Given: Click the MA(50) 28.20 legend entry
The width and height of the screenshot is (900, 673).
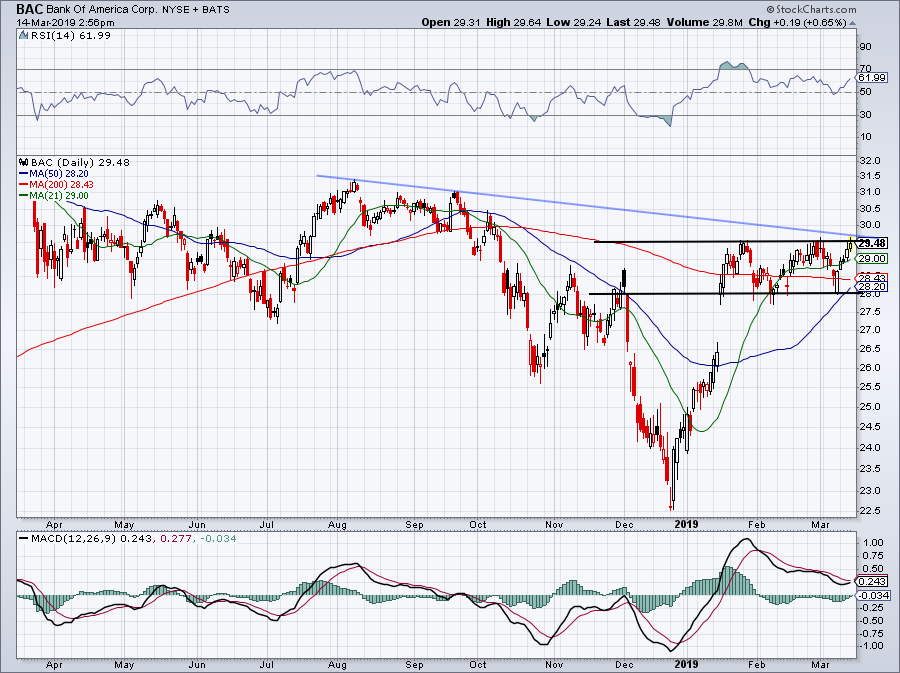Looking at the screenshot, I should (x=59, y=174).
